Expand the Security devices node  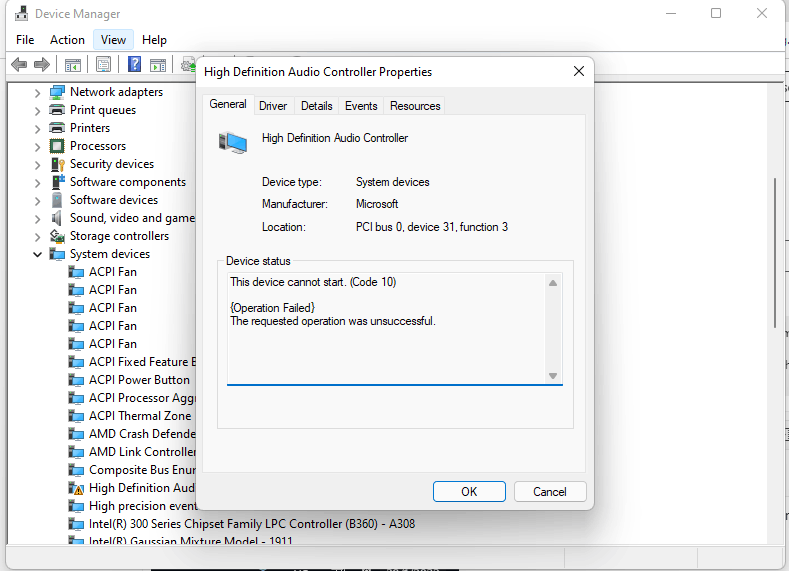click(x=37, y=165)
